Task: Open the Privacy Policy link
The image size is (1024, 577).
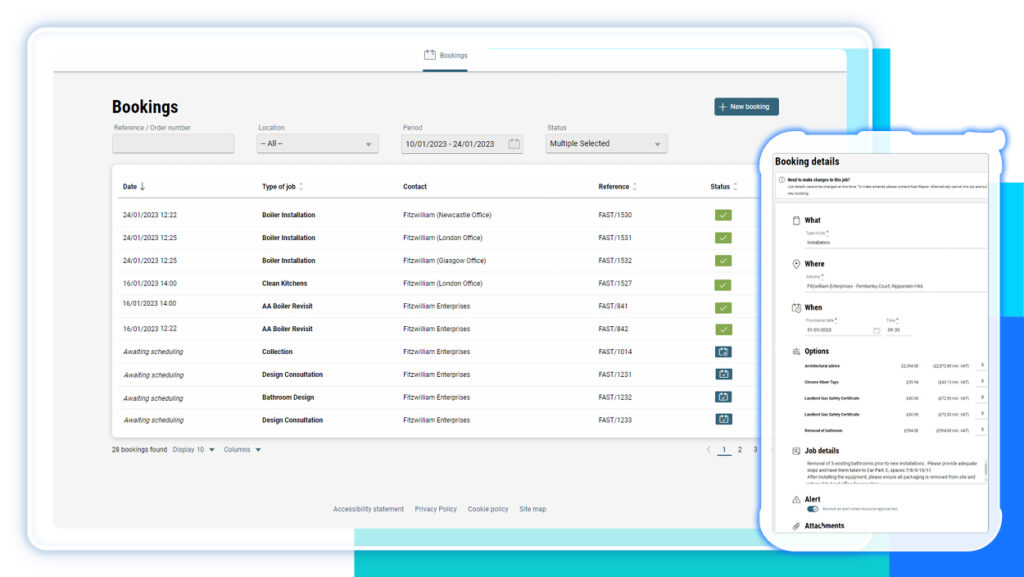Action: (436, 509)
